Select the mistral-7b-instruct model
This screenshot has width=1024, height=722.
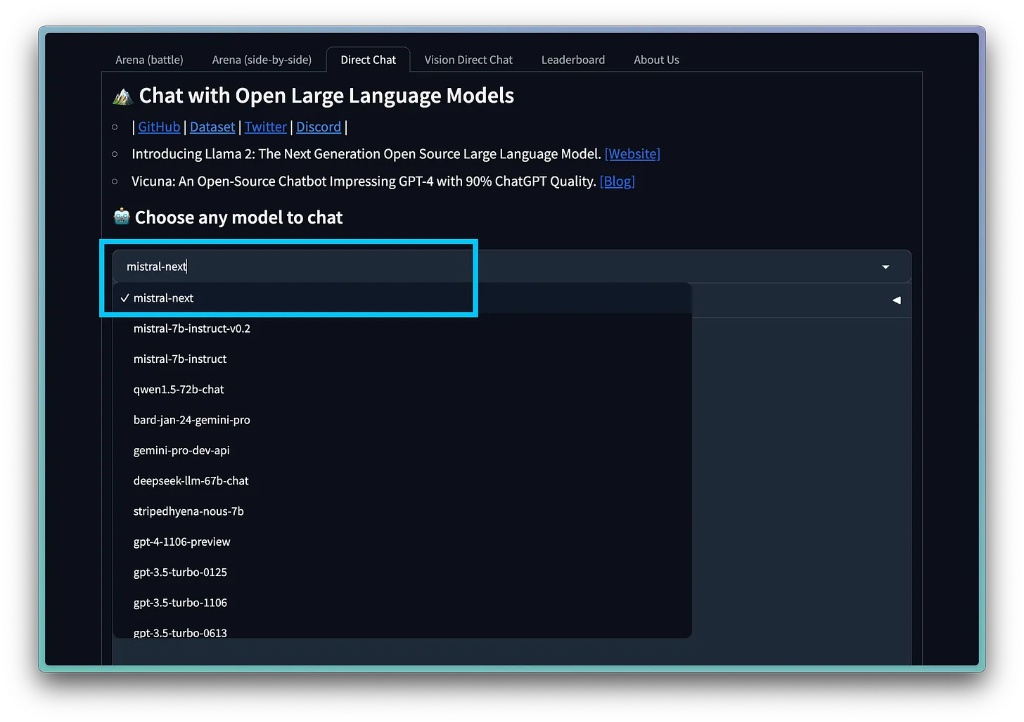[180, 359]
